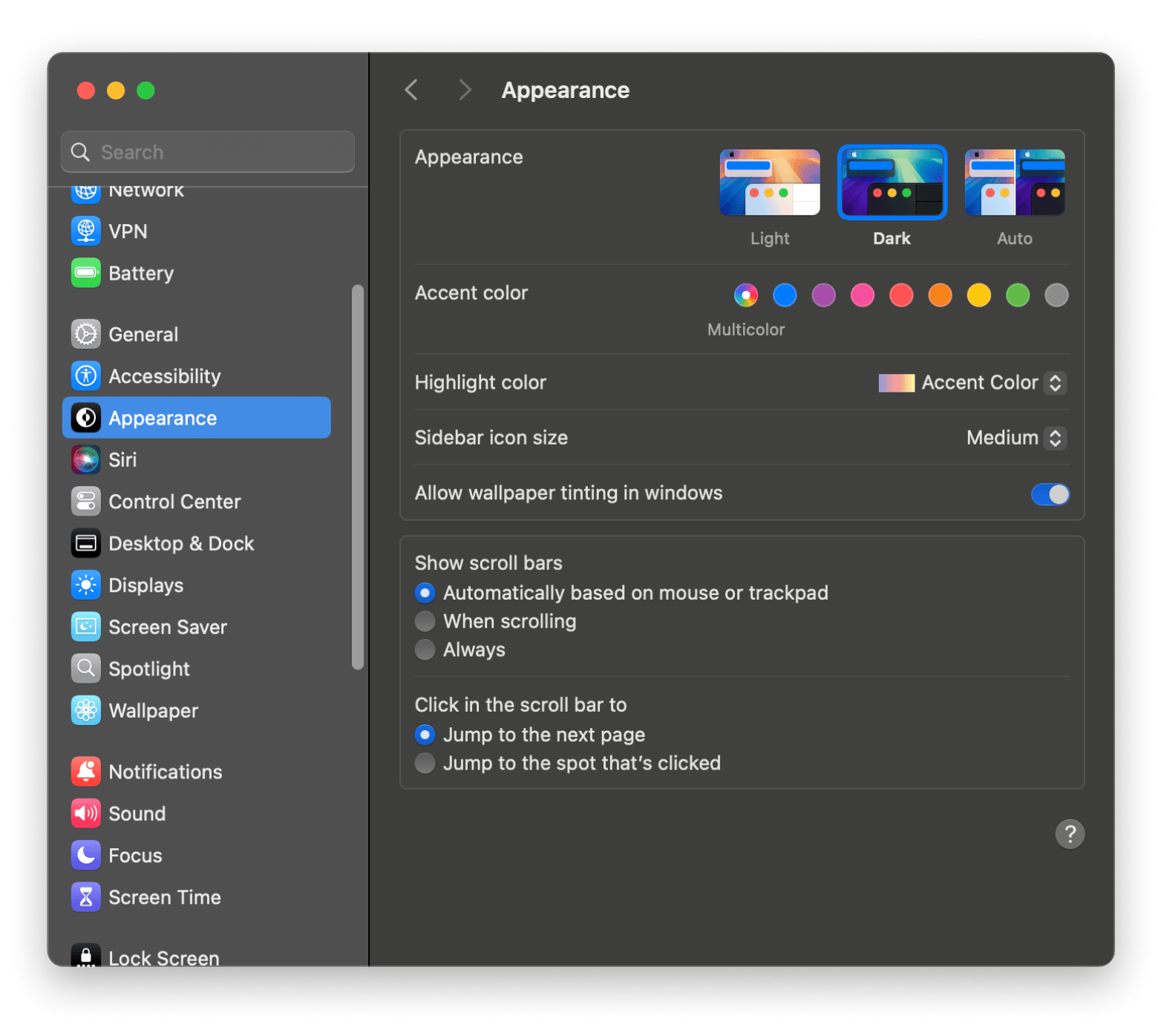The image size is (1158, 1036).
Task: Pick the Multicolor accent color
Action: tap(746, 295)
